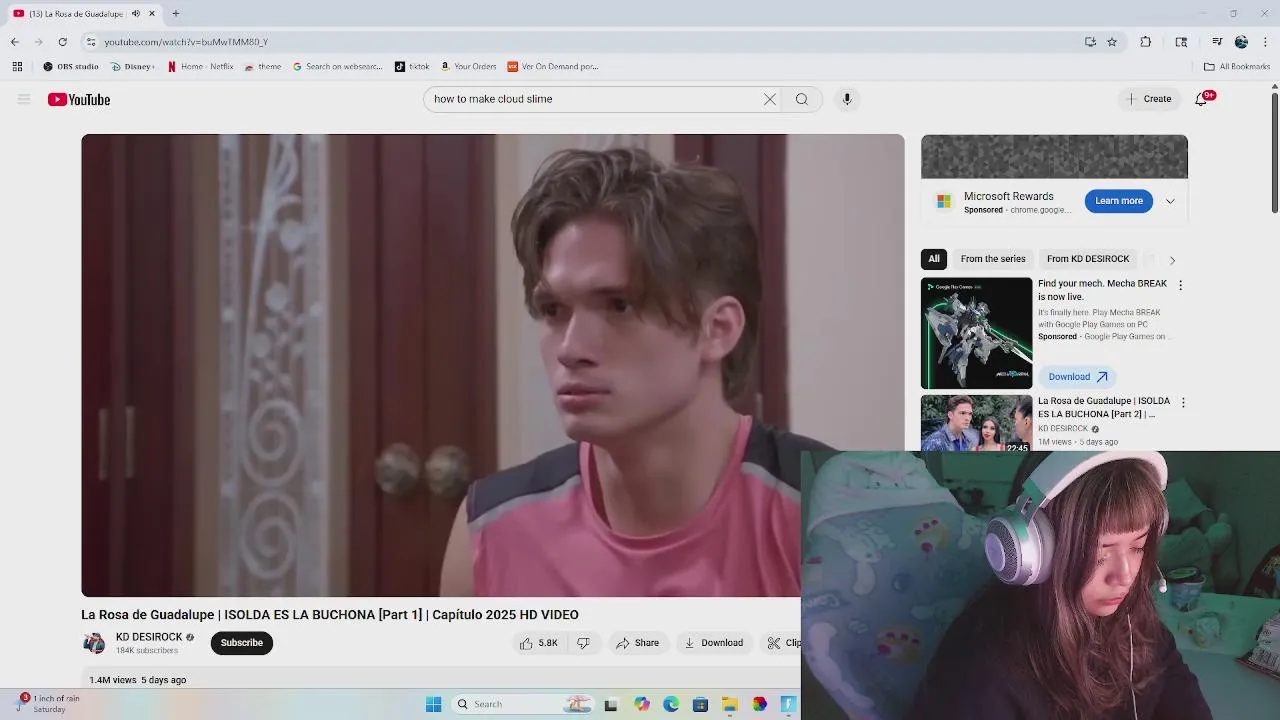Click the Share button
The image size is (1280, 720).
(638, 643)
